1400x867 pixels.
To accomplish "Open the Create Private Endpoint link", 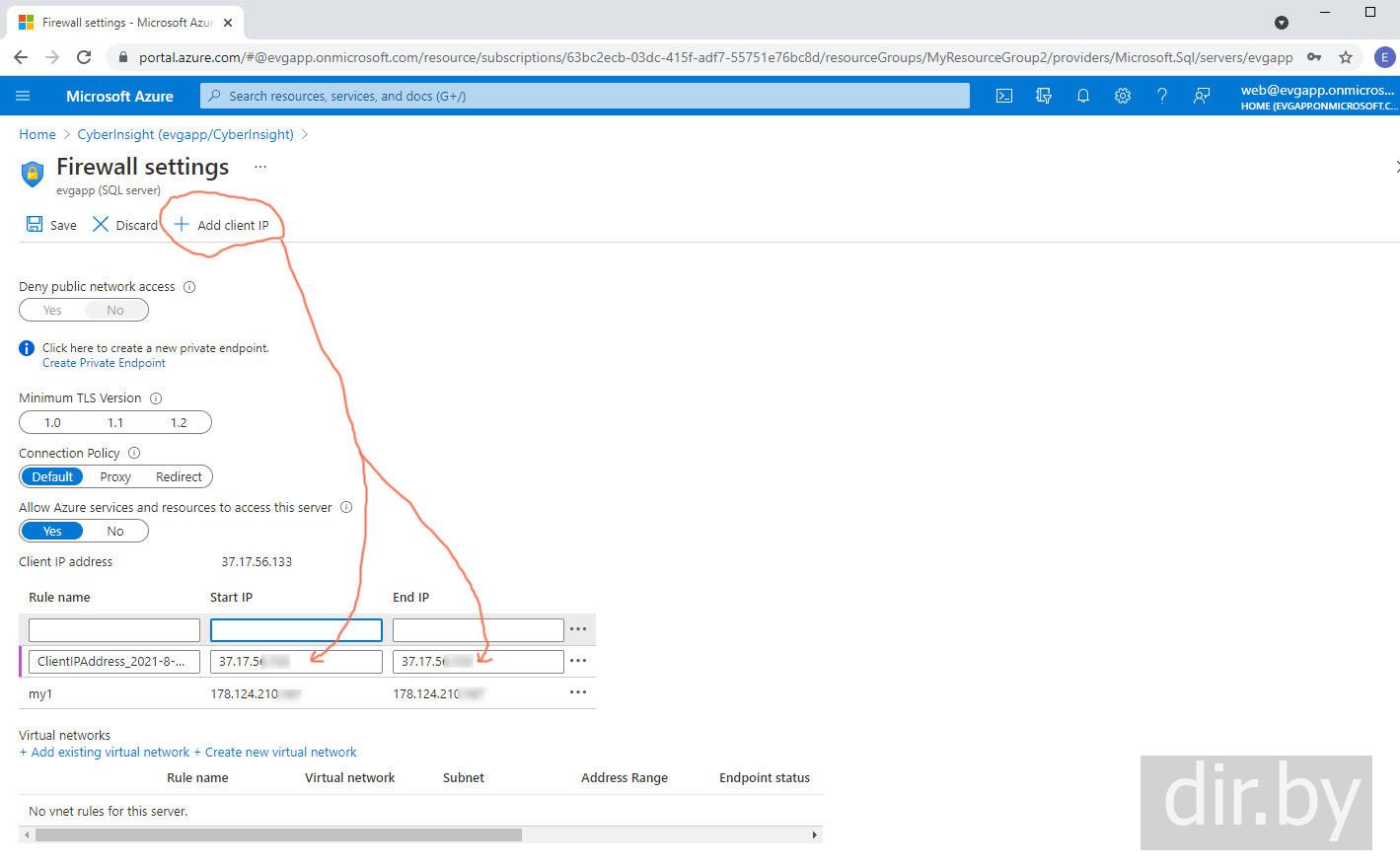I will [104, 363].
